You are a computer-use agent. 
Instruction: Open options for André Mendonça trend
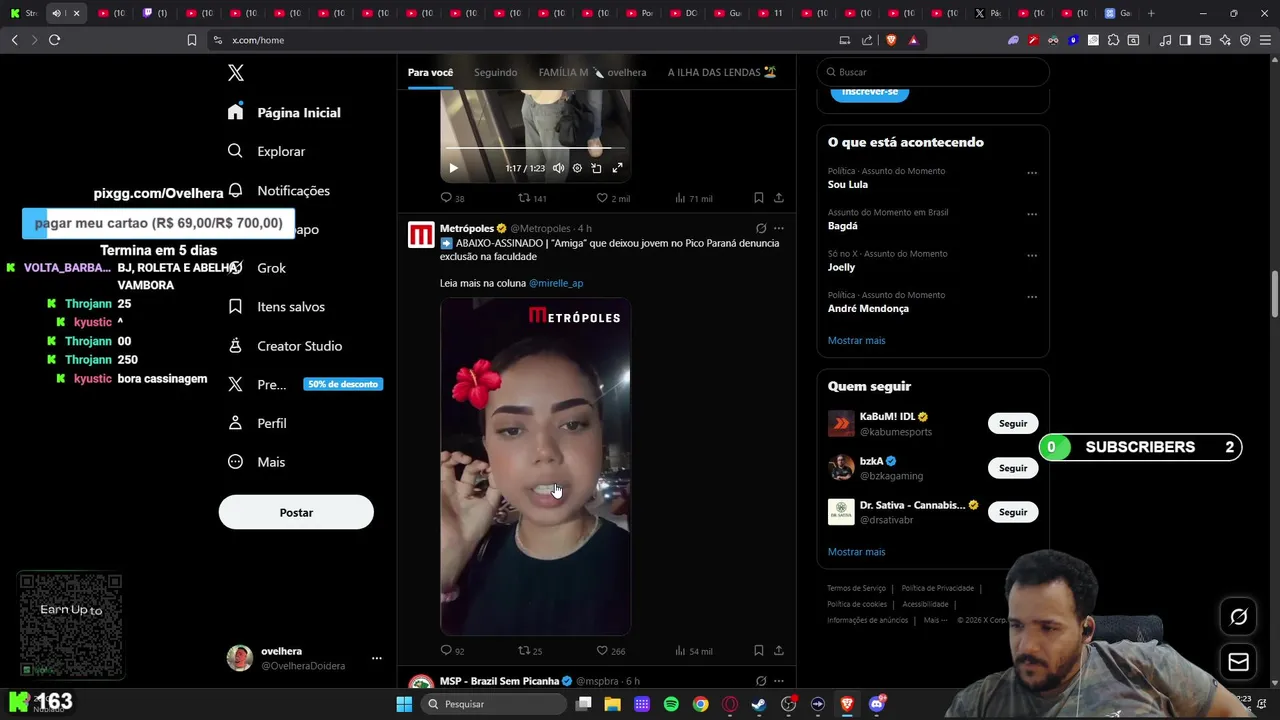pos(1032,297)
